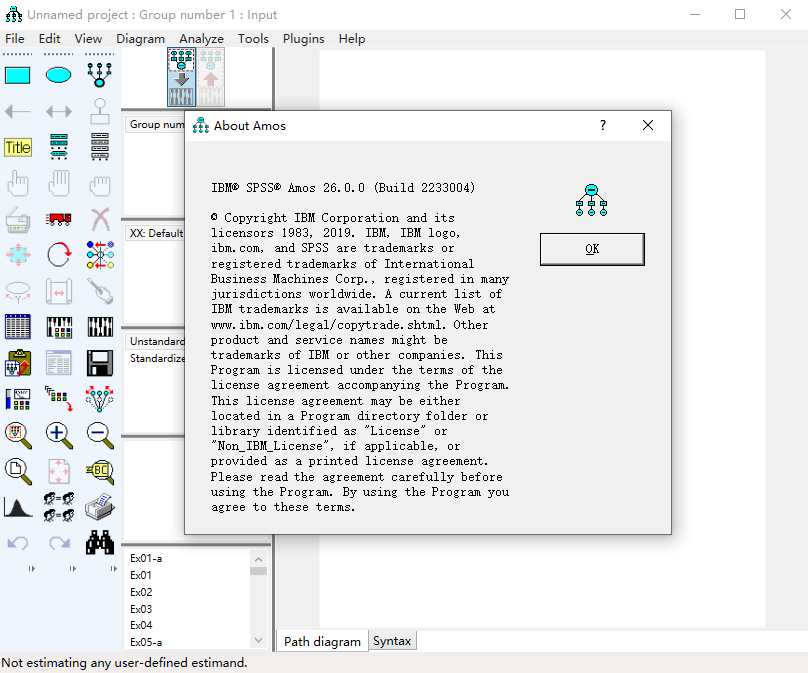Viewport: 808px width, 673px height.
Task: Select the Draw unobserved variables ellipse tool
Action: 59,75
